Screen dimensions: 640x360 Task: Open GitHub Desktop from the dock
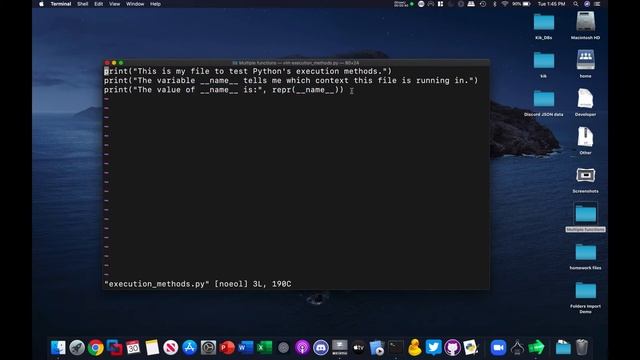[x=452, y=347]
